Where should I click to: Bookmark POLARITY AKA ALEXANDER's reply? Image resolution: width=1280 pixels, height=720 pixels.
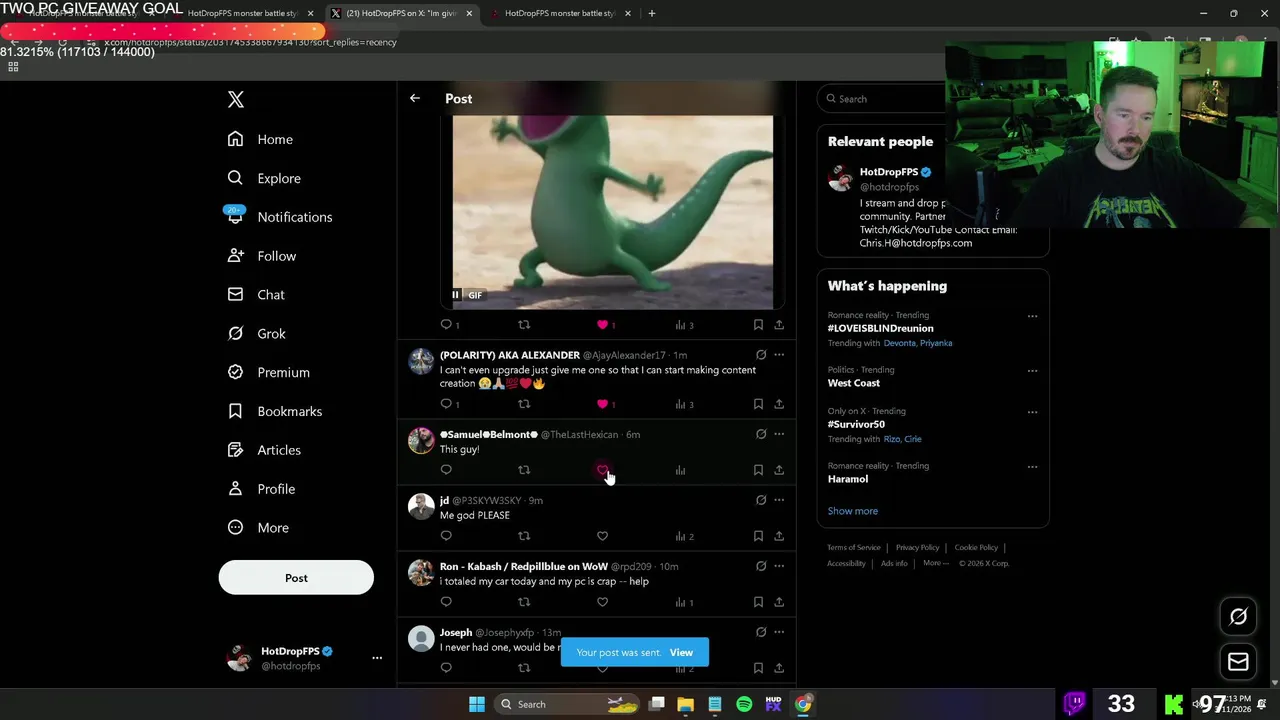758,404
